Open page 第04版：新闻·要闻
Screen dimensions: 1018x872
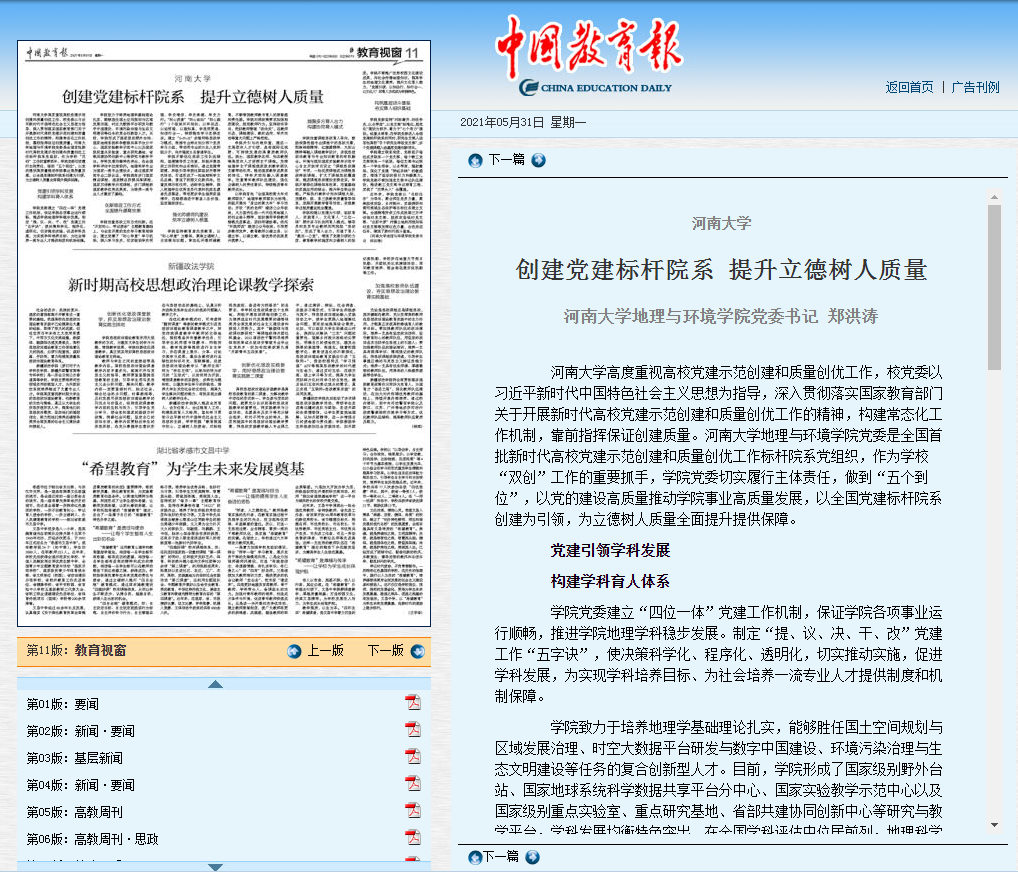(x=81, y=786)
